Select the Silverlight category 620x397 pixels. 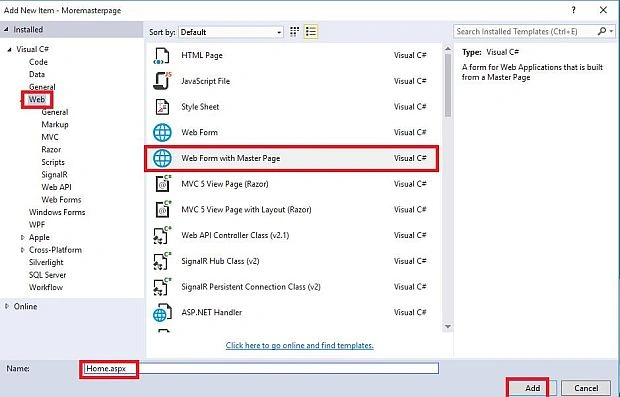click(46, 262)
